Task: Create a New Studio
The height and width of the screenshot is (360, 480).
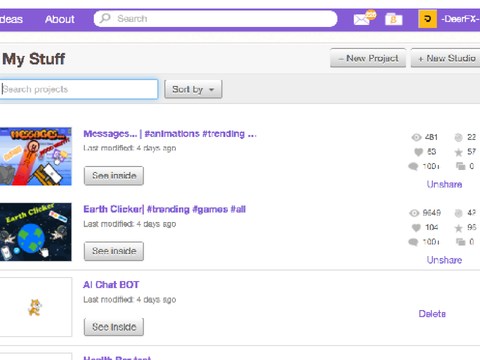Action: 445,58
